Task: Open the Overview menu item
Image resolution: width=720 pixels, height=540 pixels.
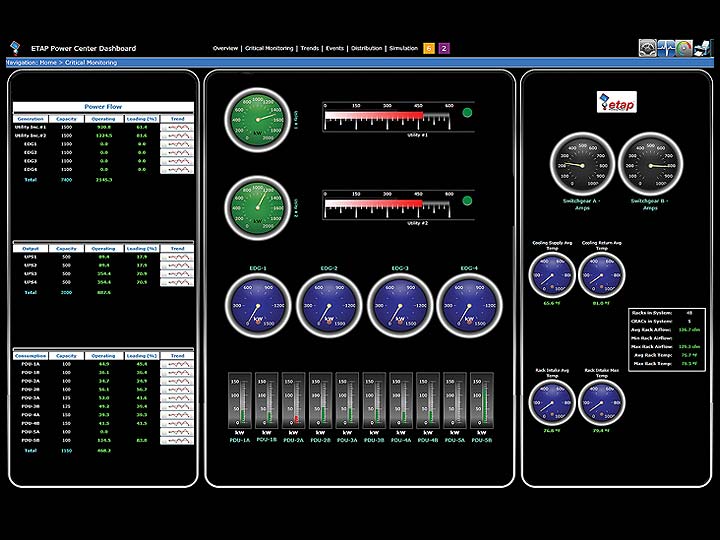Action: click(x=225, y=48)
